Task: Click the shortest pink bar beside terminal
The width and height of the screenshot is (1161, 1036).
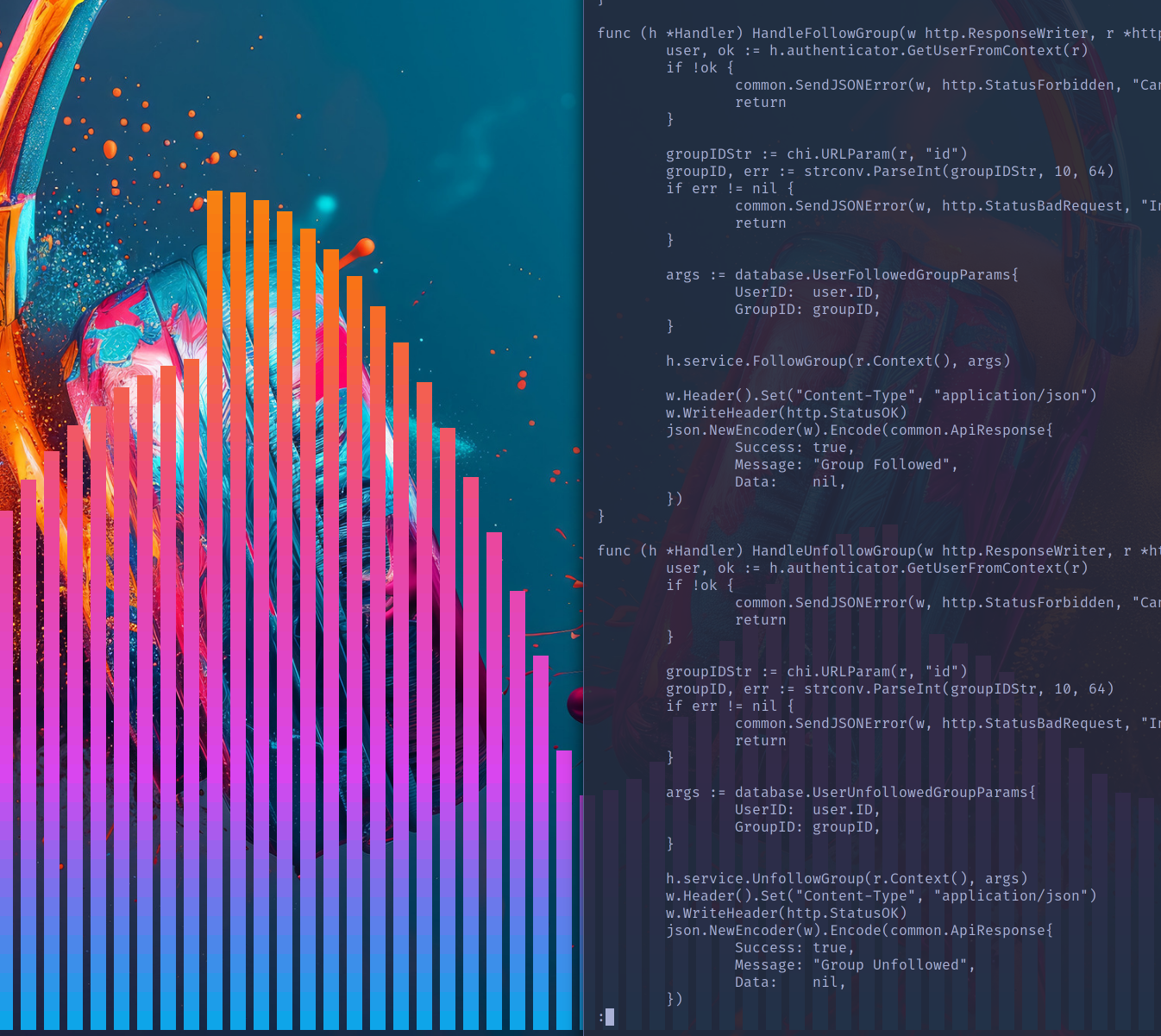Action: [564, 888]
